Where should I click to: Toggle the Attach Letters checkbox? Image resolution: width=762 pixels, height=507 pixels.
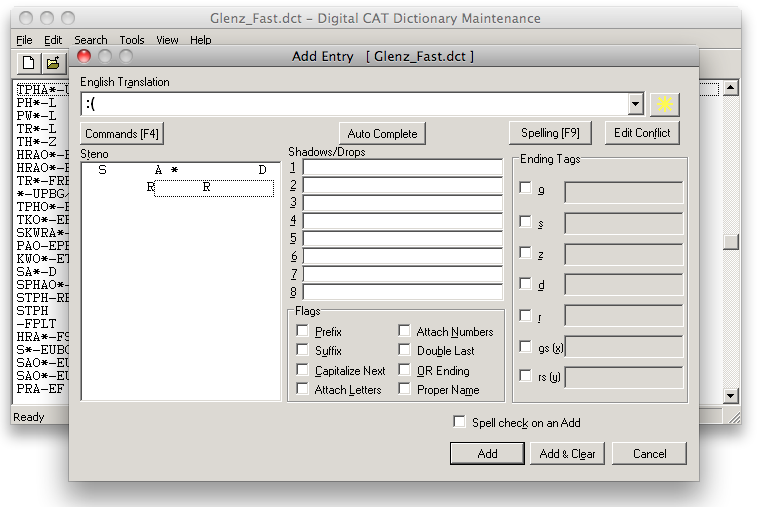click(x=303, y=389)
